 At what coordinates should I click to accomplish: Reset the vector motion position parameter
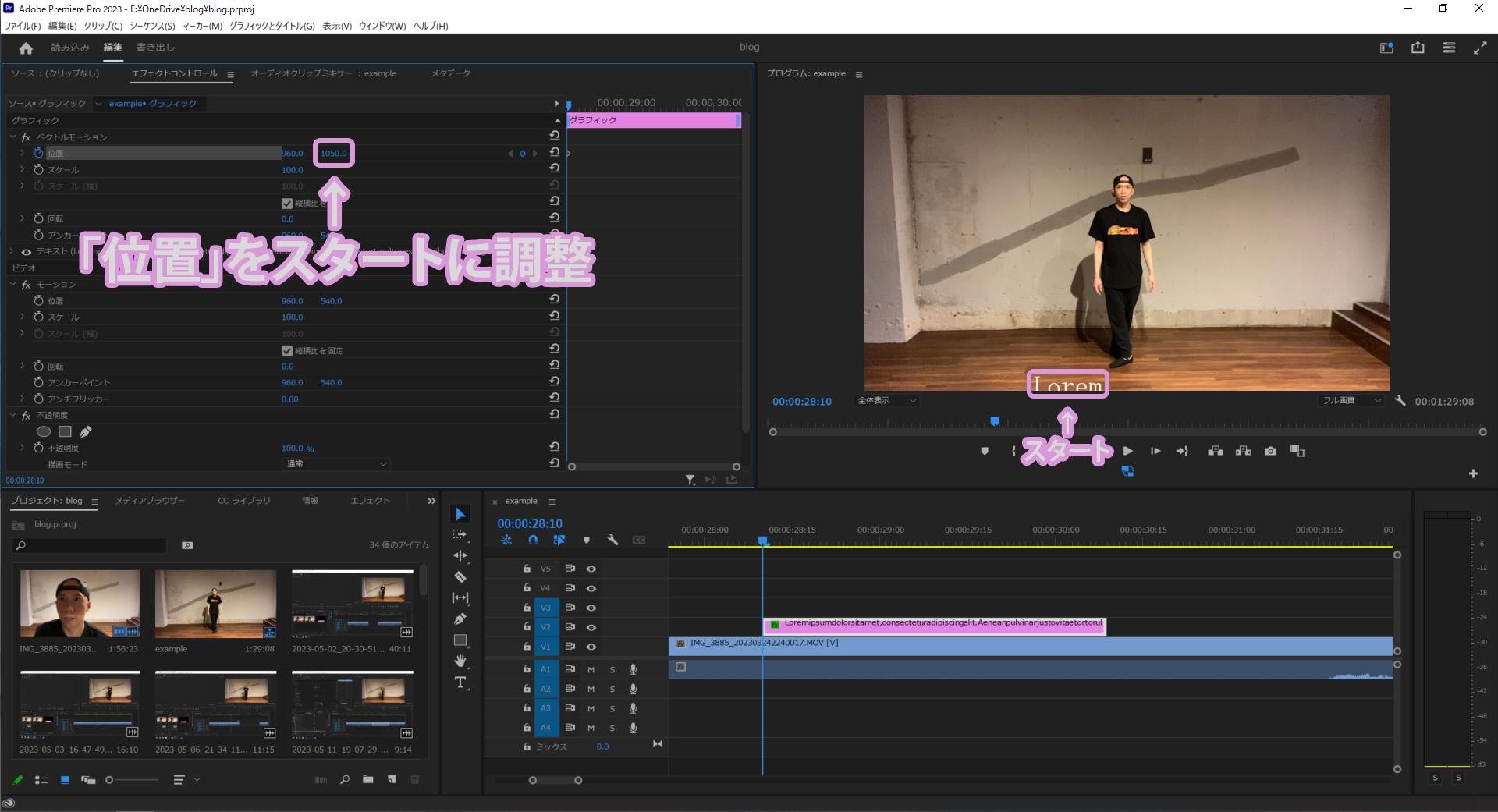click(x=554, y=153)
